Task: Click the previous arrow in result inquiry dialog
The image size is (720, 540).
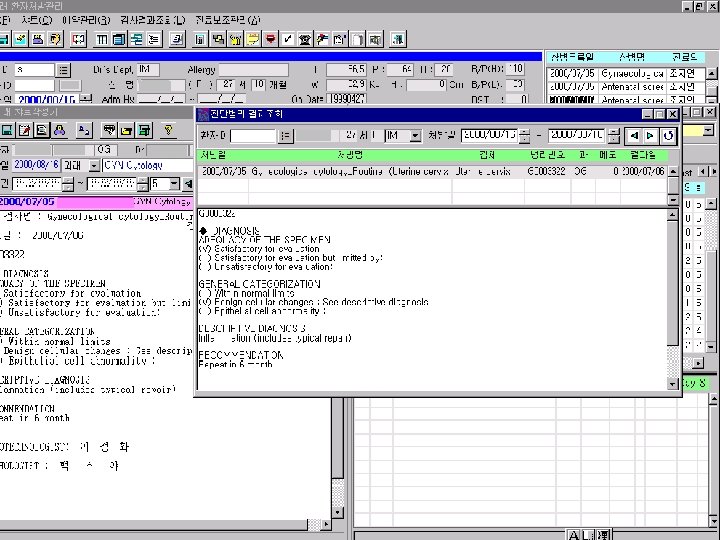Action: (634, 135)
